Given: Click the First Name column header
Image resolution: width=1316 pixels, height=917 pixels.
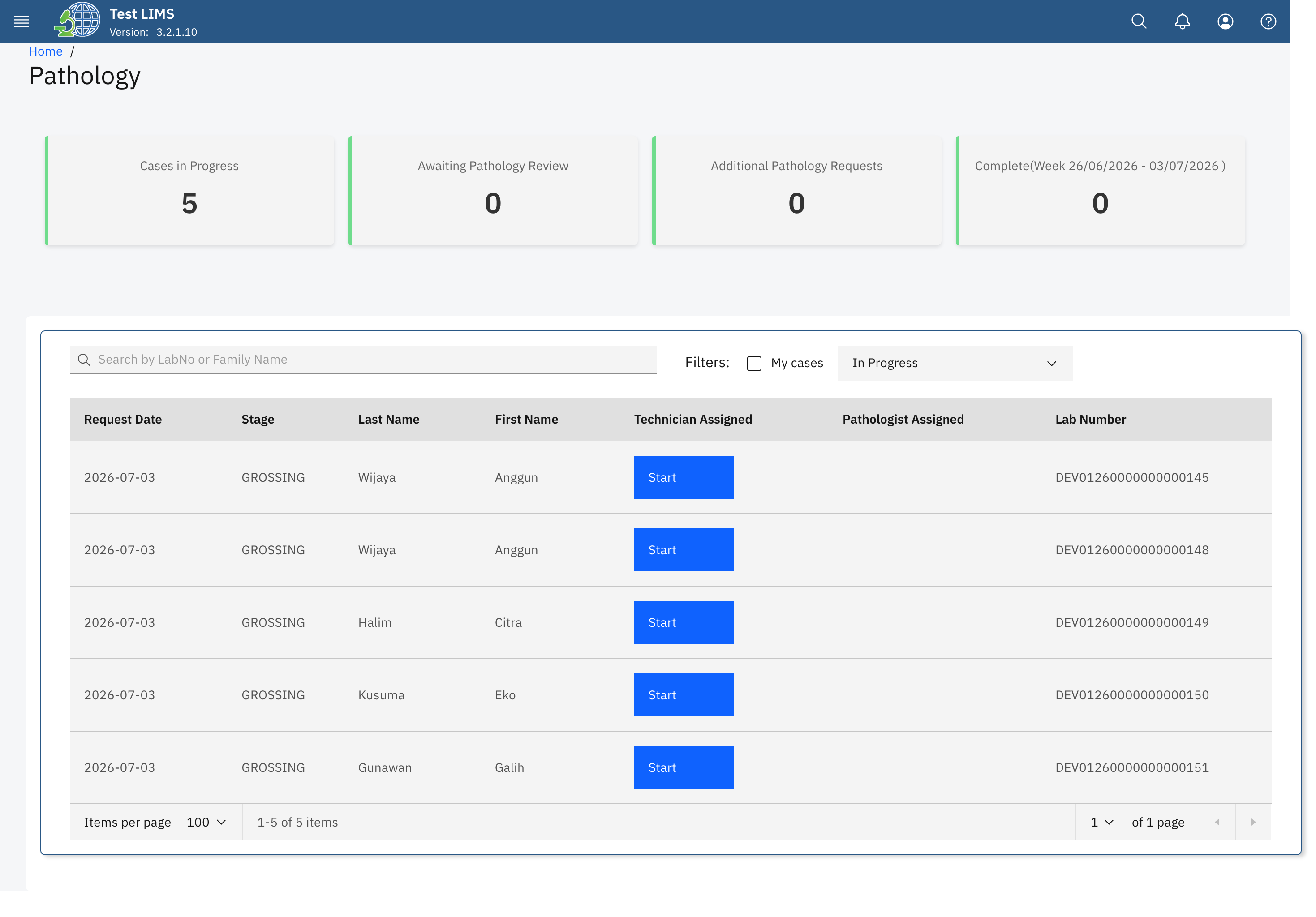Looking at the screenshot, I should tap(526, 419).
